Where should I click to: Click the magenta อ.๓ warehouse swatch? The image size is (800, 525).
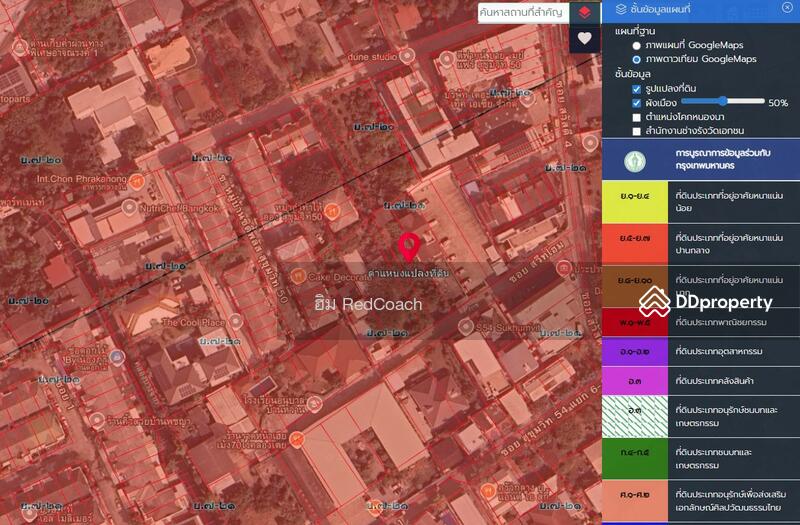tap(635, 381)
